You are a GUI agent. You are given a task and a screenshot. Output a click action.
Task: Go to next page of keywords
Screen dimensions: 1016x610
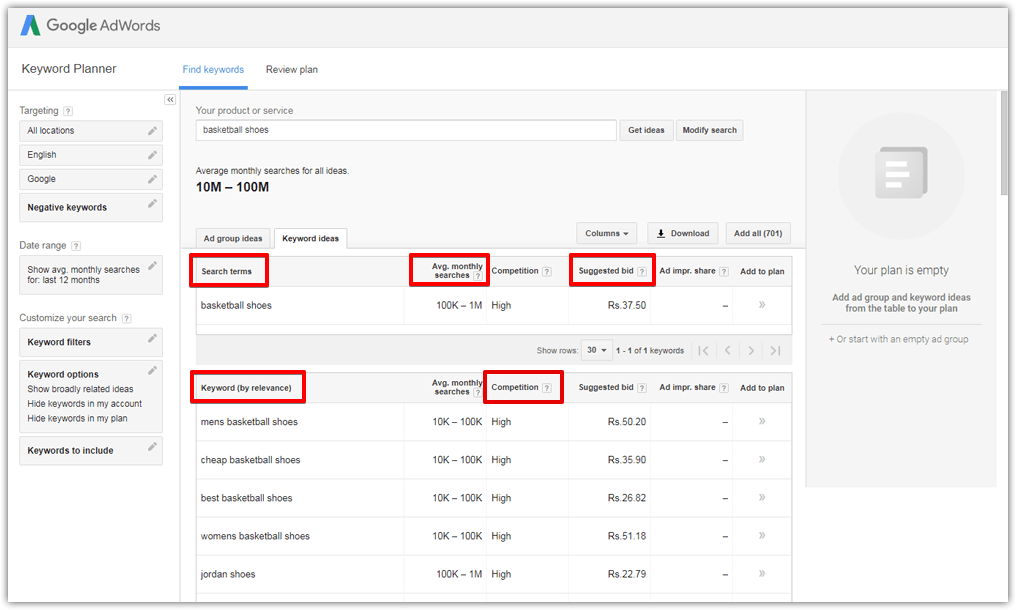[751, 351]
